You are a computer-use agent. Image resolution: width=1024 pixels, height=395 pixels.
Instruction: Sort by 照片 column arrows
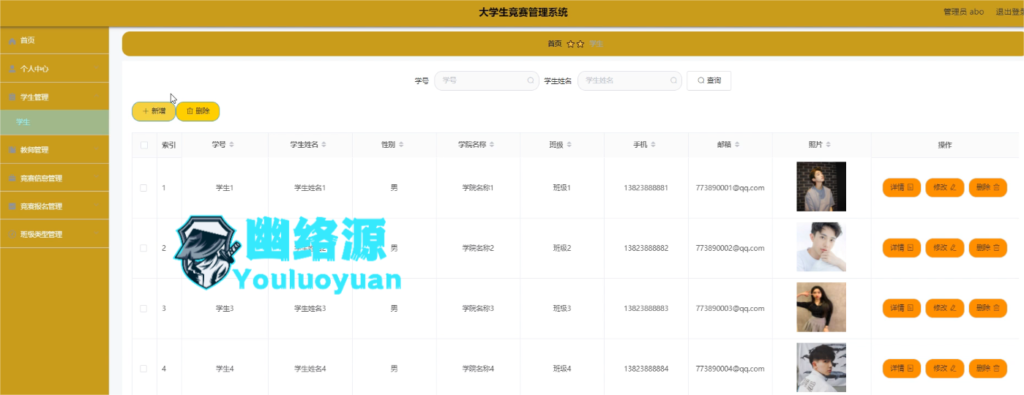click(x=828, y=145)
